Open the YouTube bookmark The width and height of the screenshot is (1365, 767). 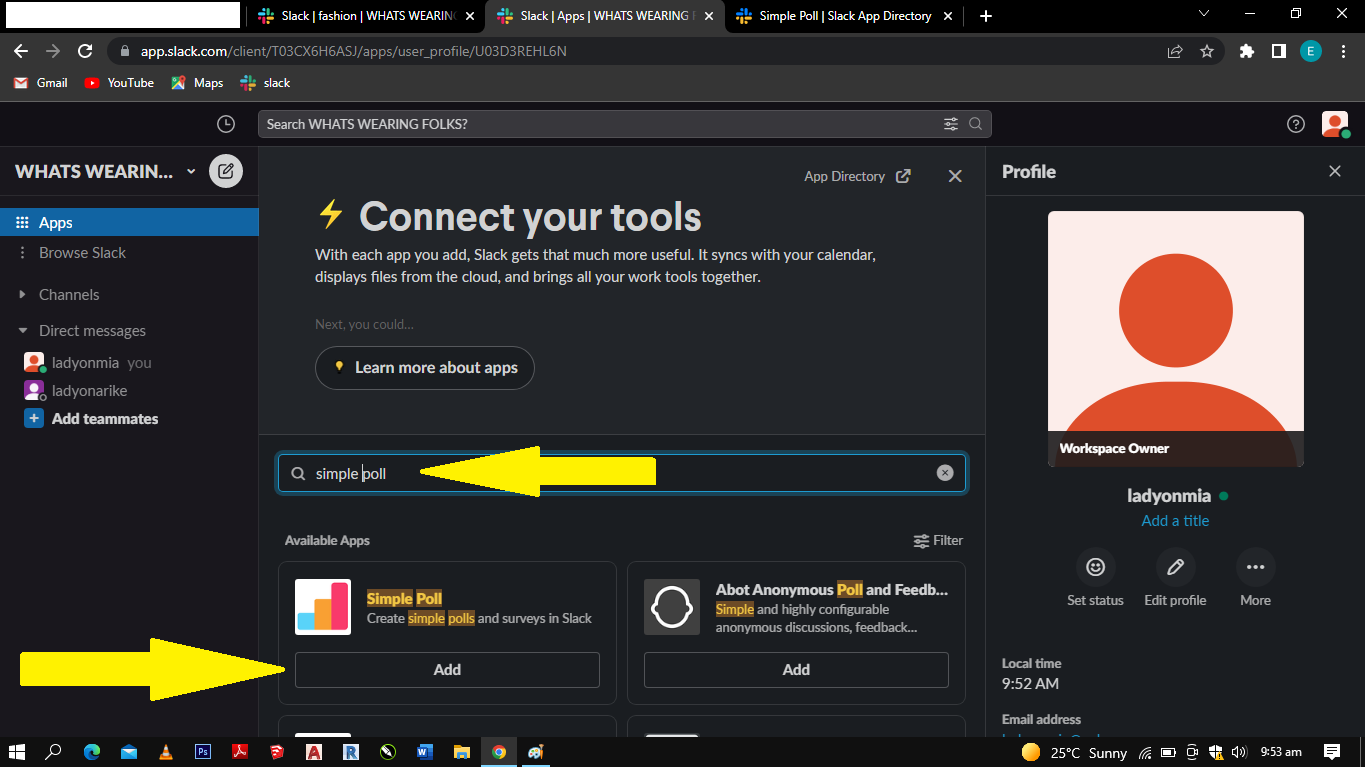coord(119,83)
